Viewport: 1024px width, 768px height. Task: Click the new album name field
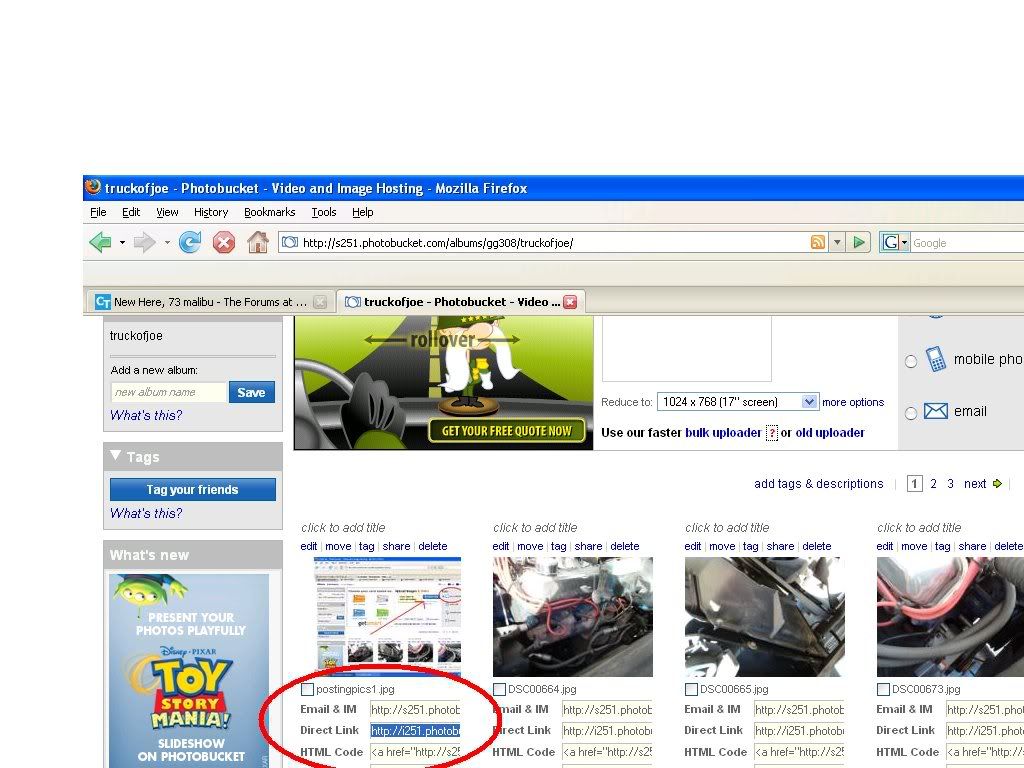click(168, 392)
